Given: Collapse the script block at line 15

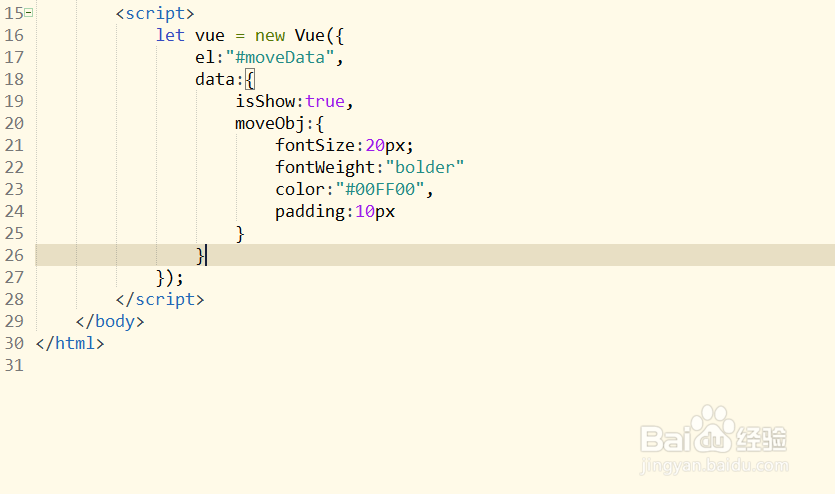Looking at the screenshot, I should click(27, 13).
